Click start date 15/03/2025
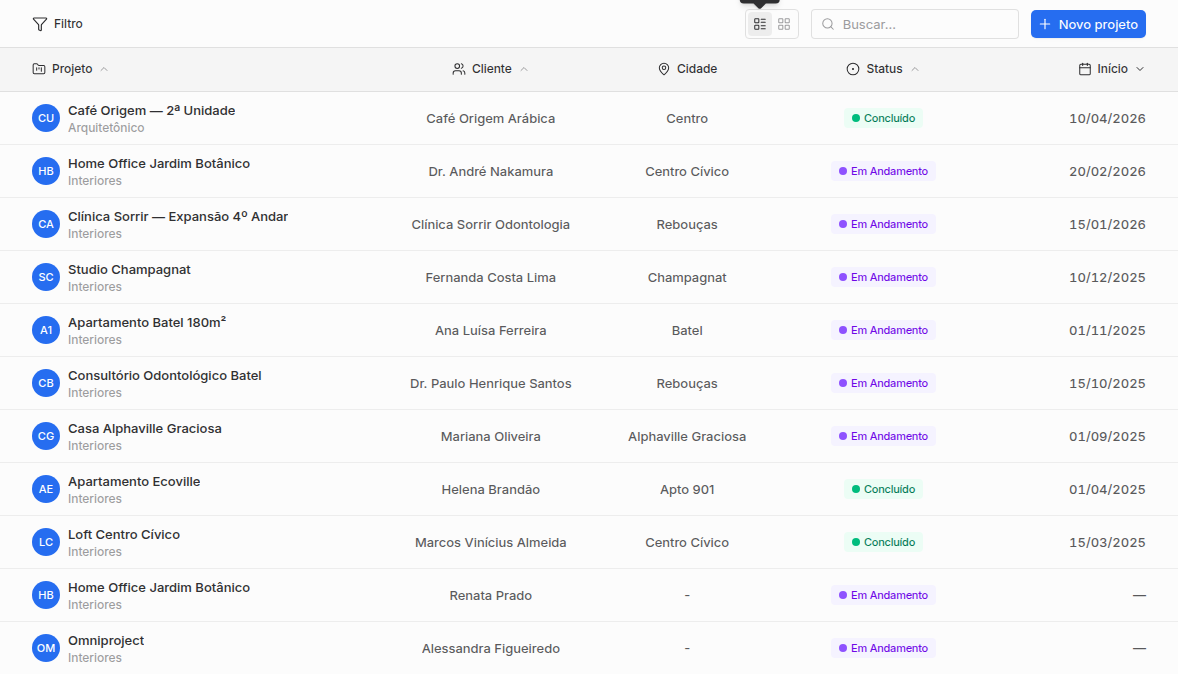Screen dimensions: 1178x674 click(x=1107, y=542)
